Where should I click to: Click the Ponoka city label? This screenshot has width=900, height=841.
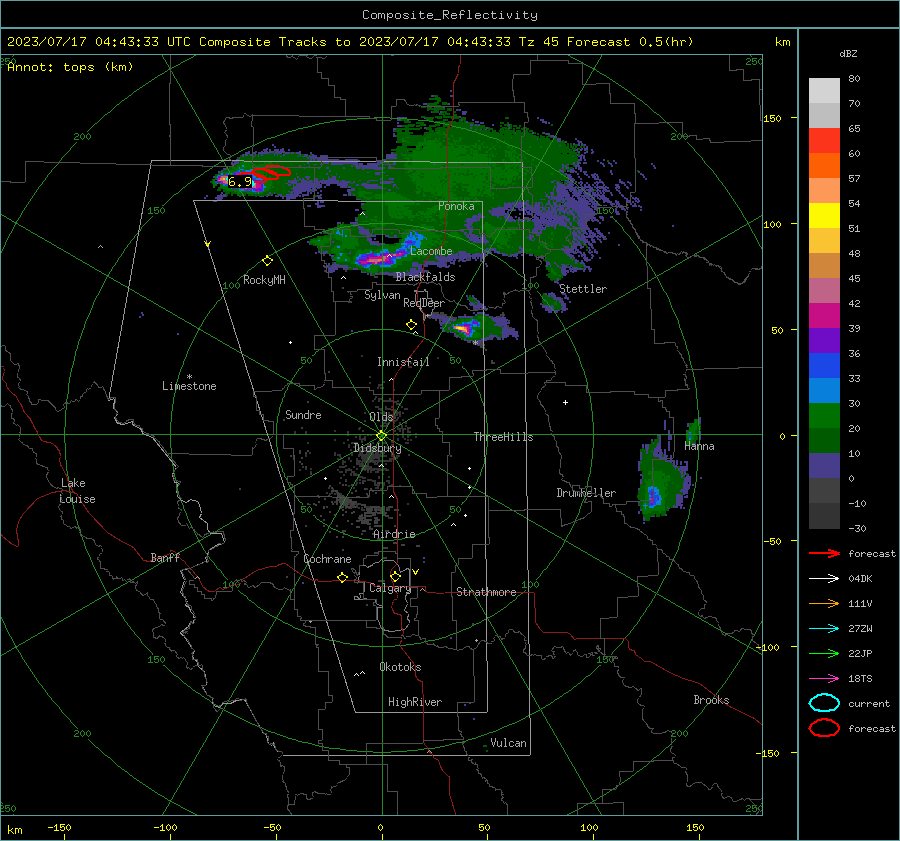pyautogui.click(x=456, y=206)
